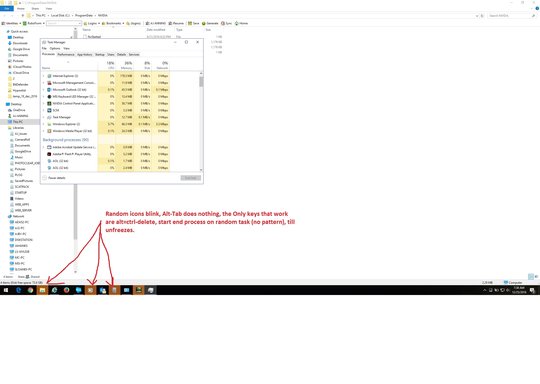The width and height of the screenshot is (540, 384).
Task: Open Microsoft Edge from the taskbar
Action: tap(19, 290)
